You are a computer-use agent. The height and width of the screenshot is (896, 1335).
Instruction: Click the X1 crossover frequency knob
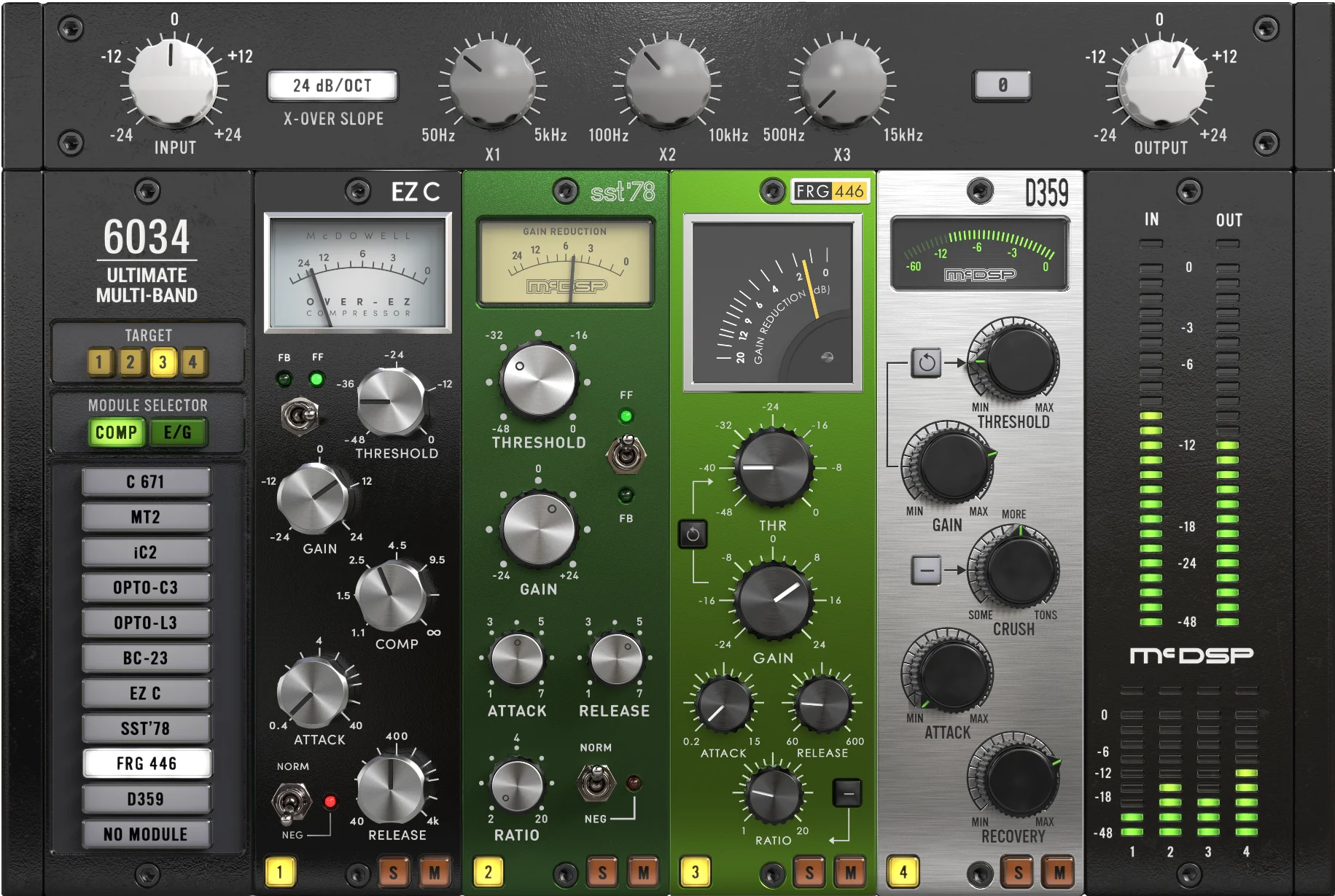coord(493,82)
